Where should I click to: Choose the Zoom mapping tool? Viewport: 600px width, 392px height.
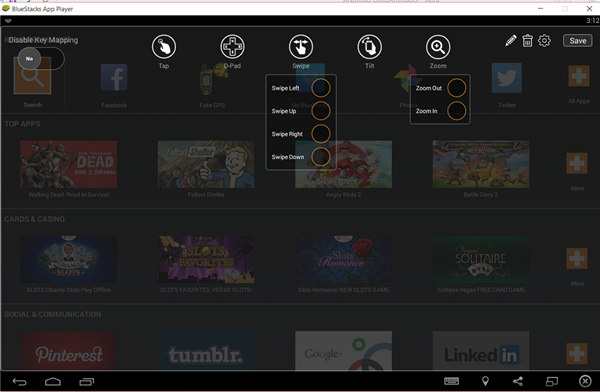pos(438,47)
